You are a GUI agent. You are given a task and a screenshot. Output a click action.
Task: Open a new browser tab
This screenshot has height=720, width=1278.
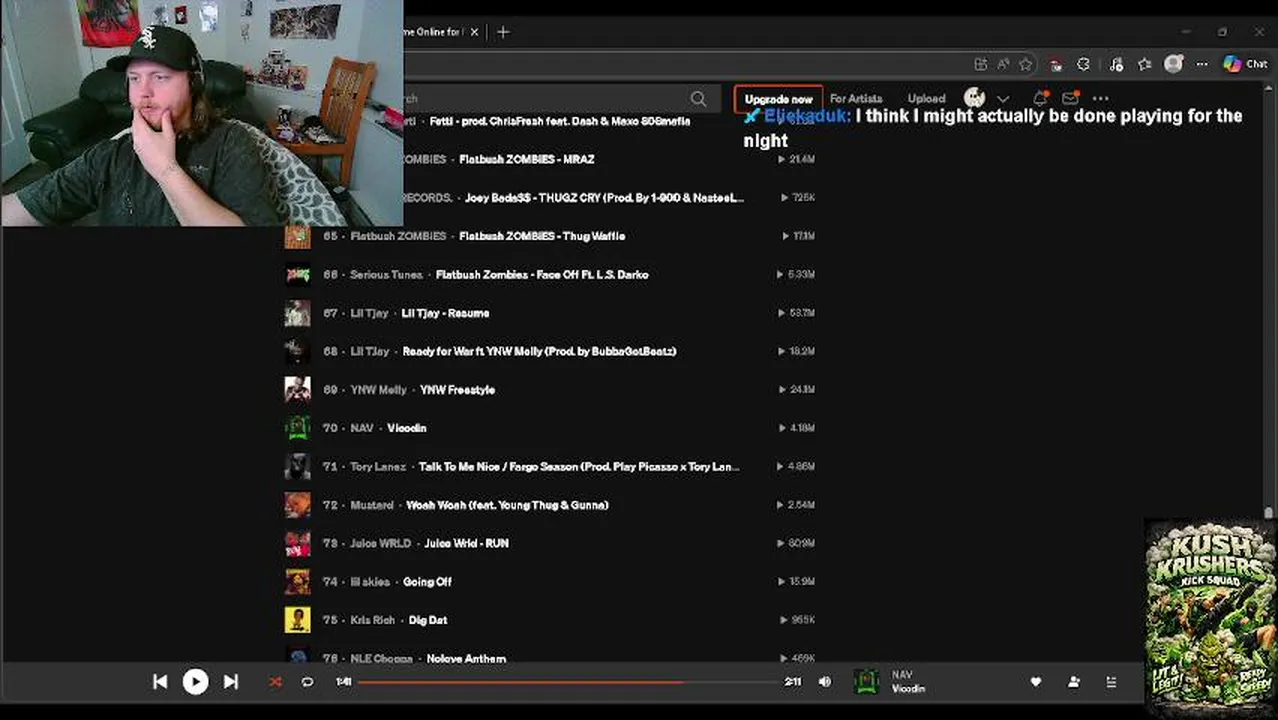pos(503,32)
